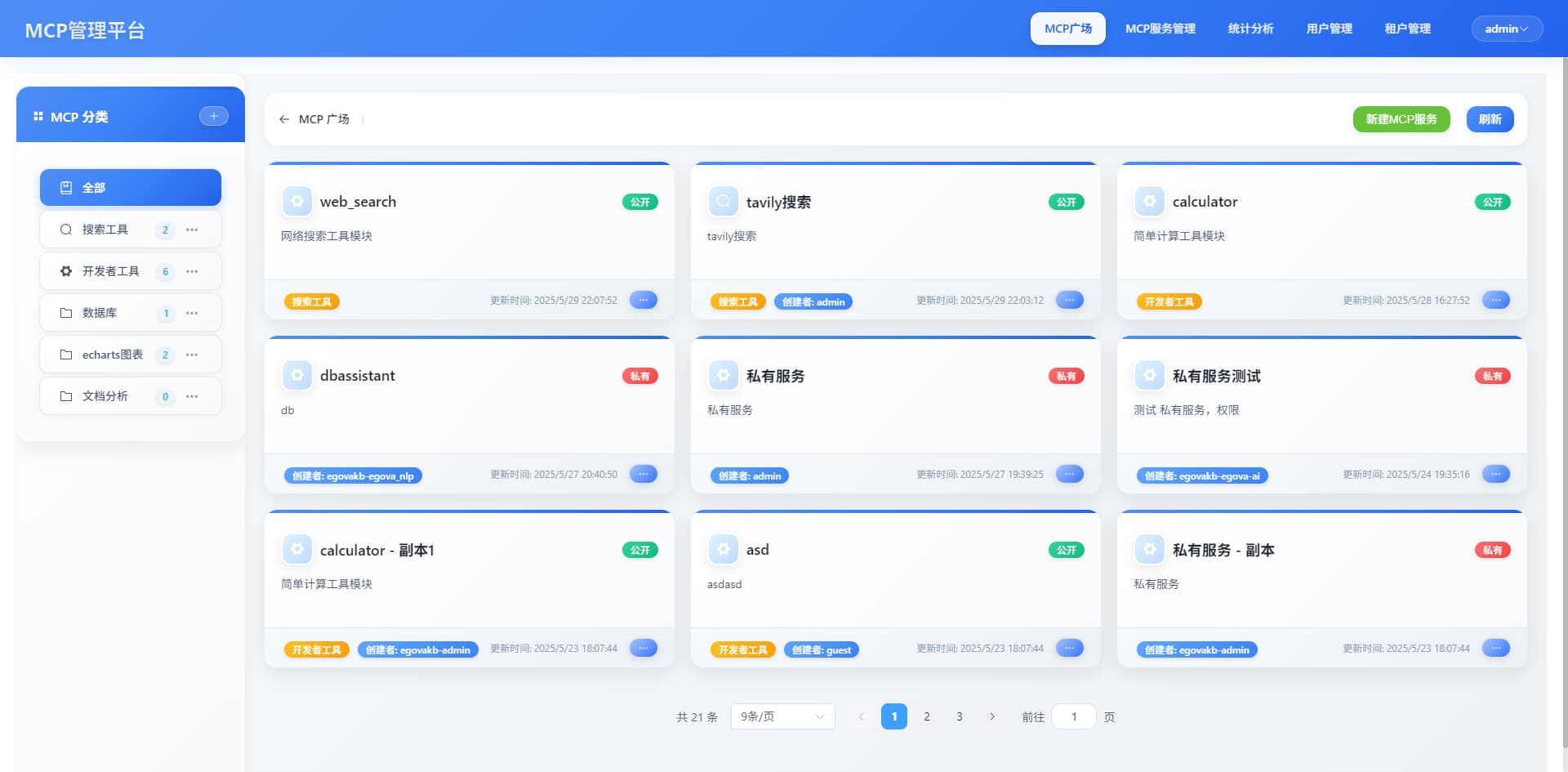Image resolution: width=1568 pixels, height=772 pixels.
Task: Open more options for 数据库 category
Action: [192, 313]
